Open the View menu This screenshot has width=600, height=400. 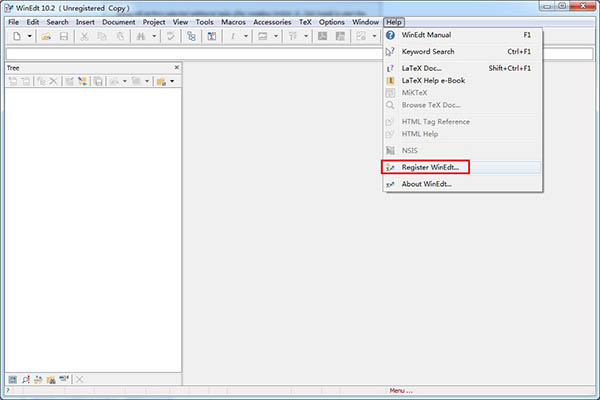click(180, 22)
